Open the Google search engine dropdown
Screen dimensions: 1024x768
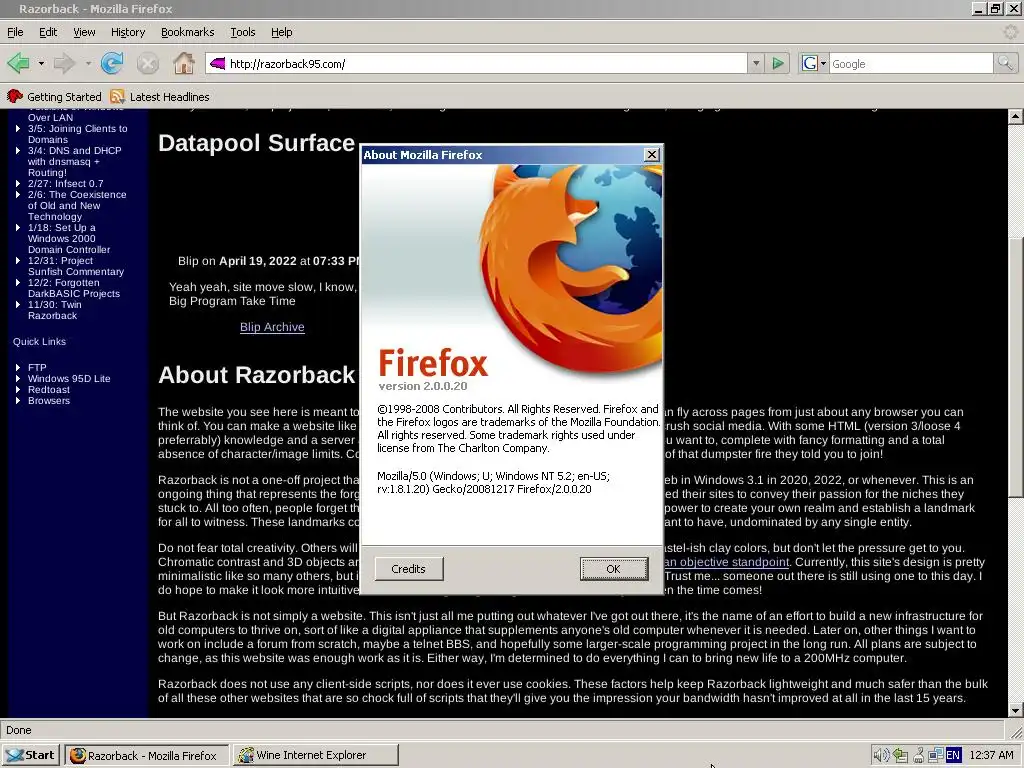[823, 63]
